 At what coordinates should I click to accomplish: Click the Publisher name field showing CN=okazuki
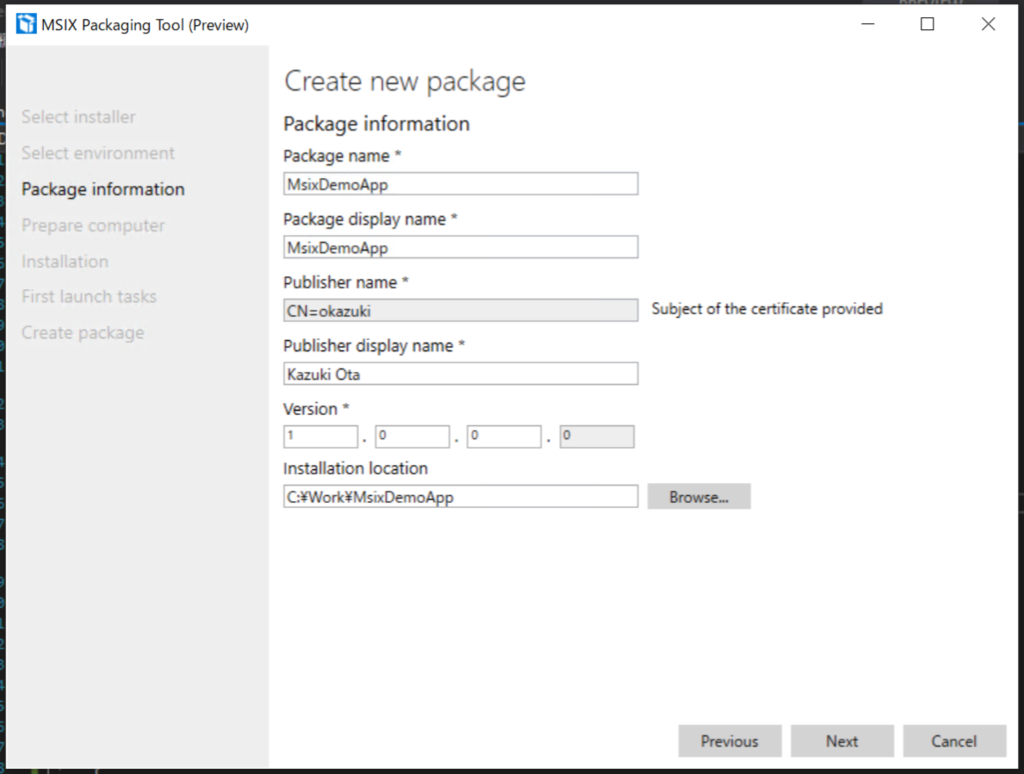(x=460, y=310)
